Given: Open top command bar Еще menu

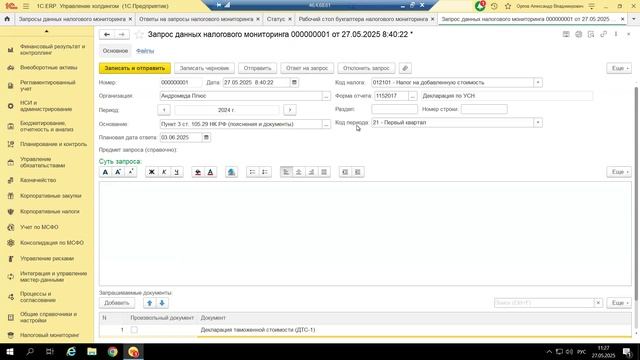Looking at the screenshot, I should coord(619,68).
